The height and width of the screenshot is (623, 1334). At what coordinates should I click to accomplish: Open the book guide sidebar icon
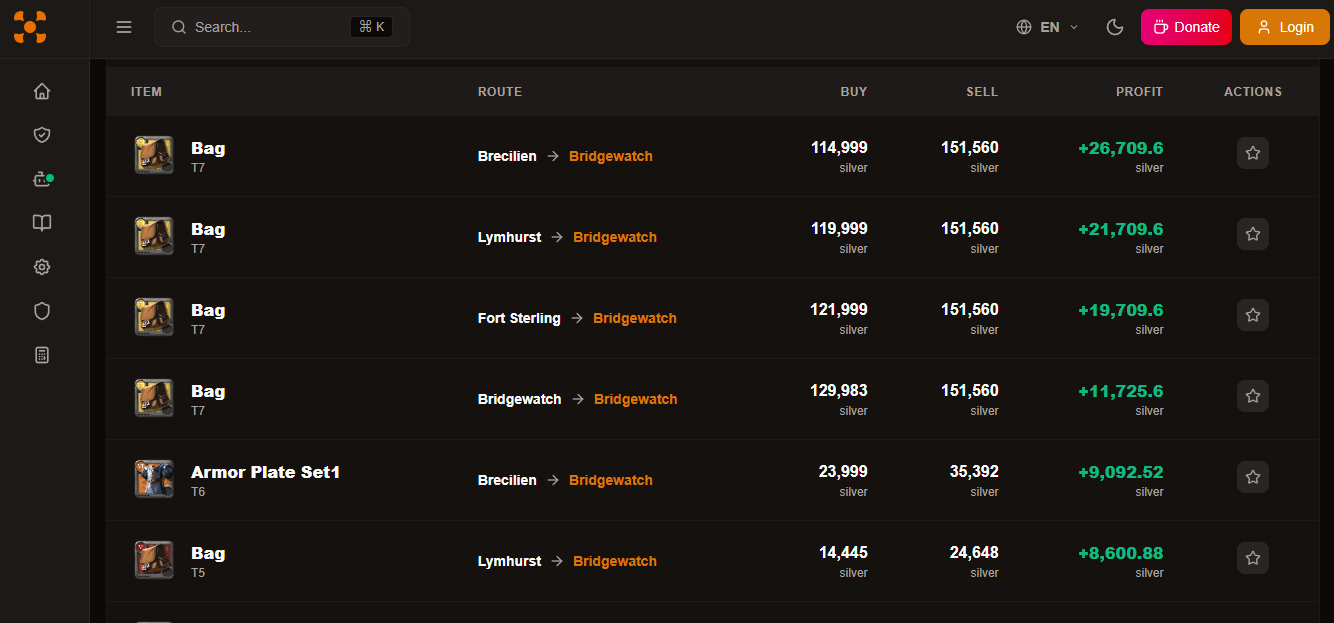(x=42, y=223)
